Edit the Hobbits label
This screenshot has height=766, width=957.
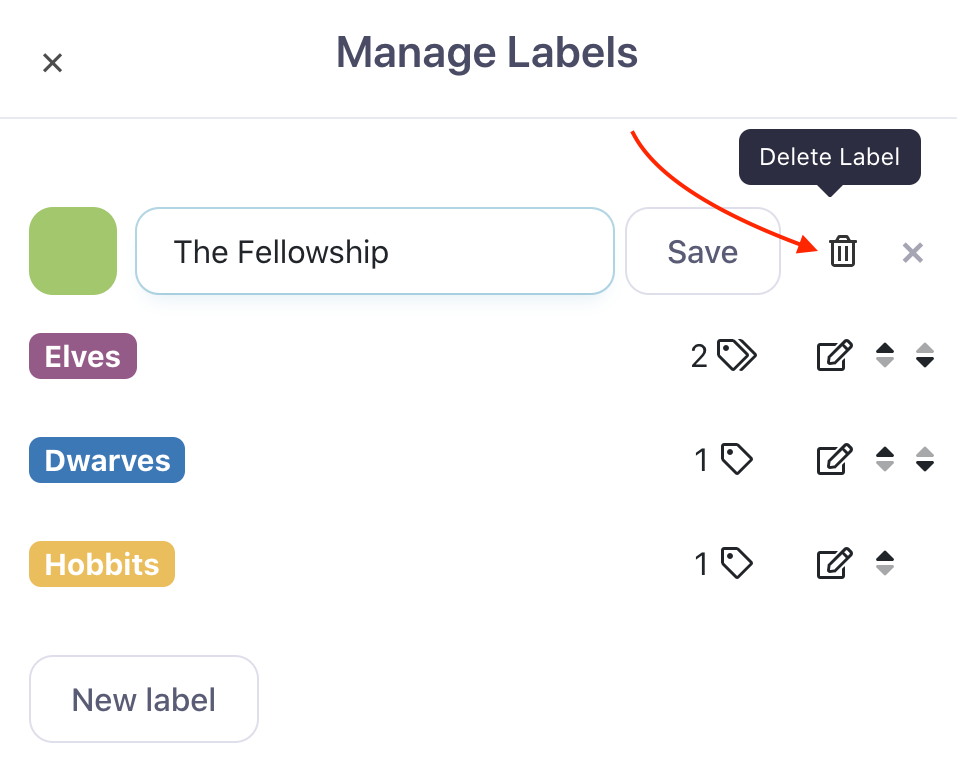[835, 564]
